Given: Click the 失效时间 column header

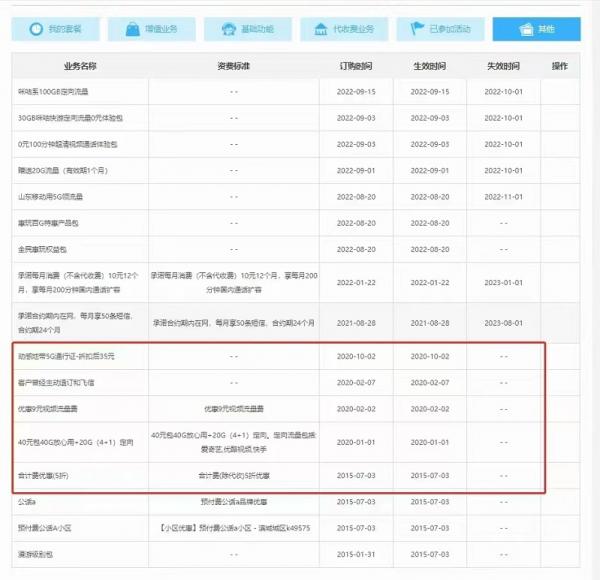Looking at the screenshot, I should click(504, 66).
